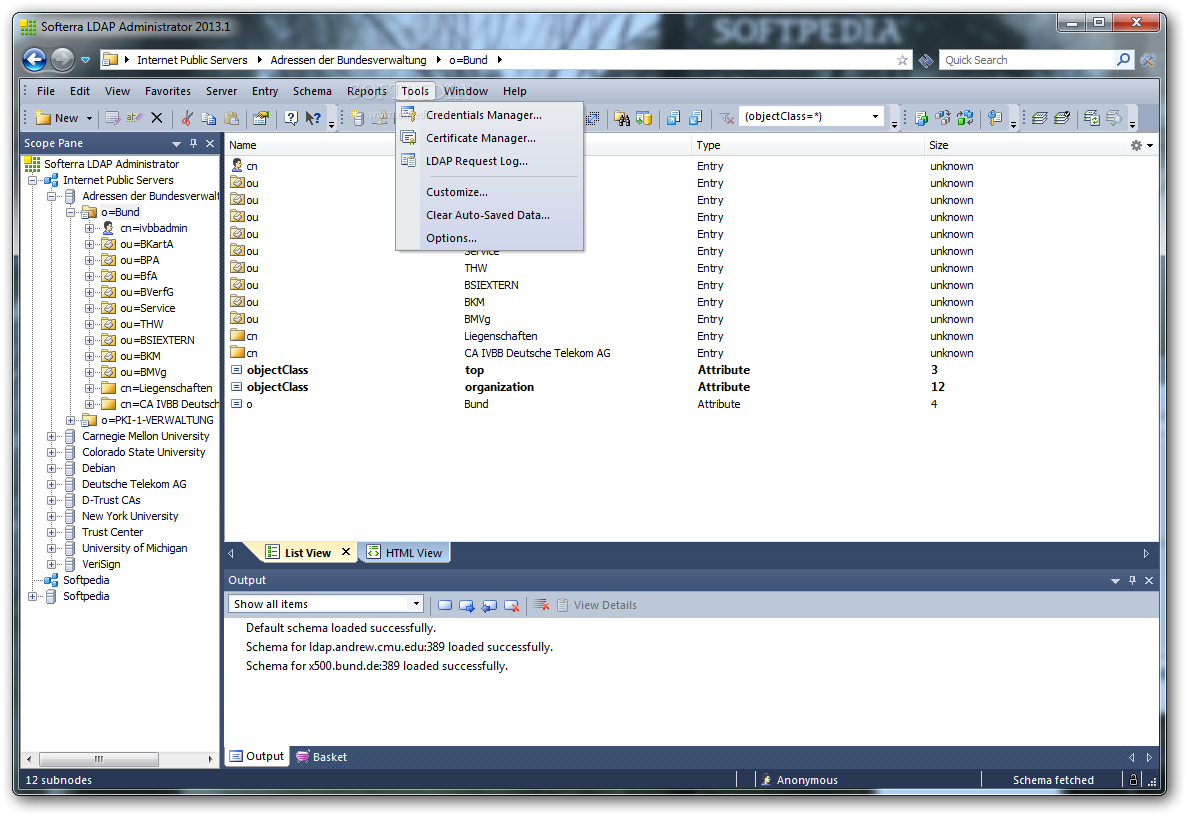Open the Help question mark icon
Image resolution: width=1187 pixels, height=816 pixels.
[x=291, y=118]
